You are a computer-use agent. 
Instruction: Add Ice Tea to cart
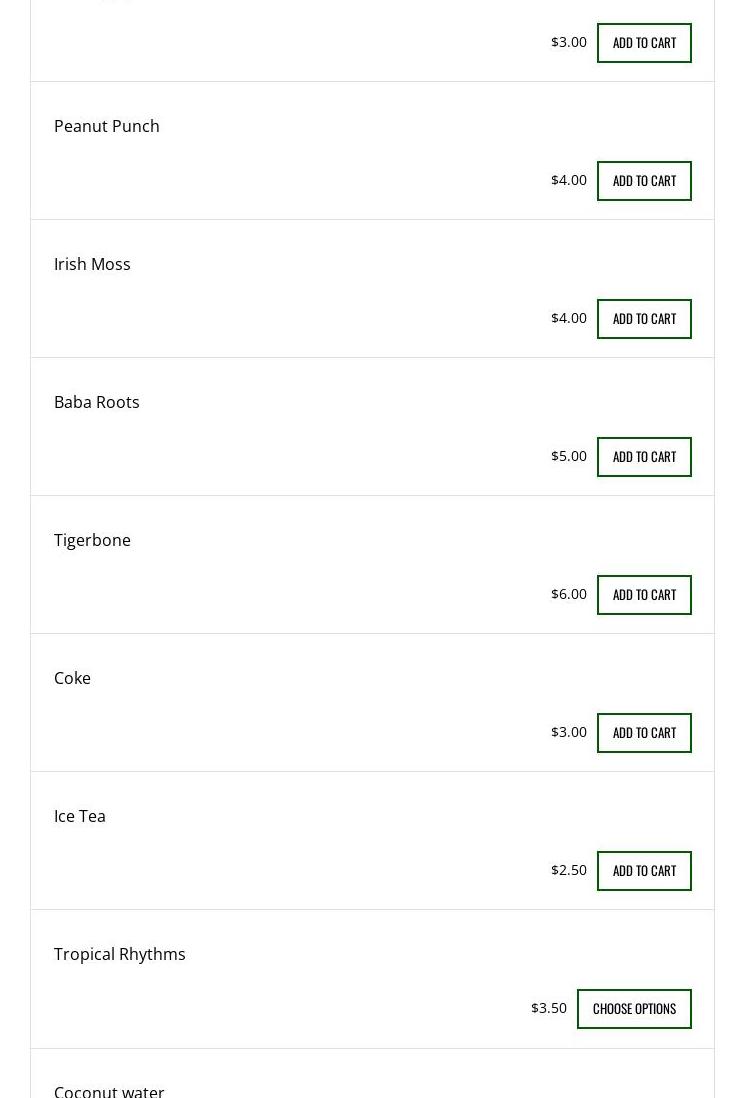coord(644,871)
